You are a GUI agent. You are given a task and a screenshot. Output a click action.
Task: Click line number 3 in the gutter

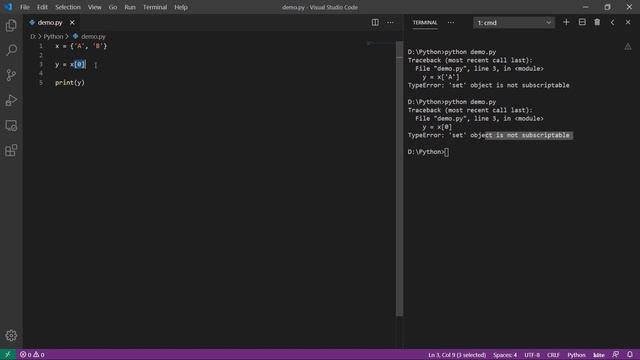pos(41,64)
